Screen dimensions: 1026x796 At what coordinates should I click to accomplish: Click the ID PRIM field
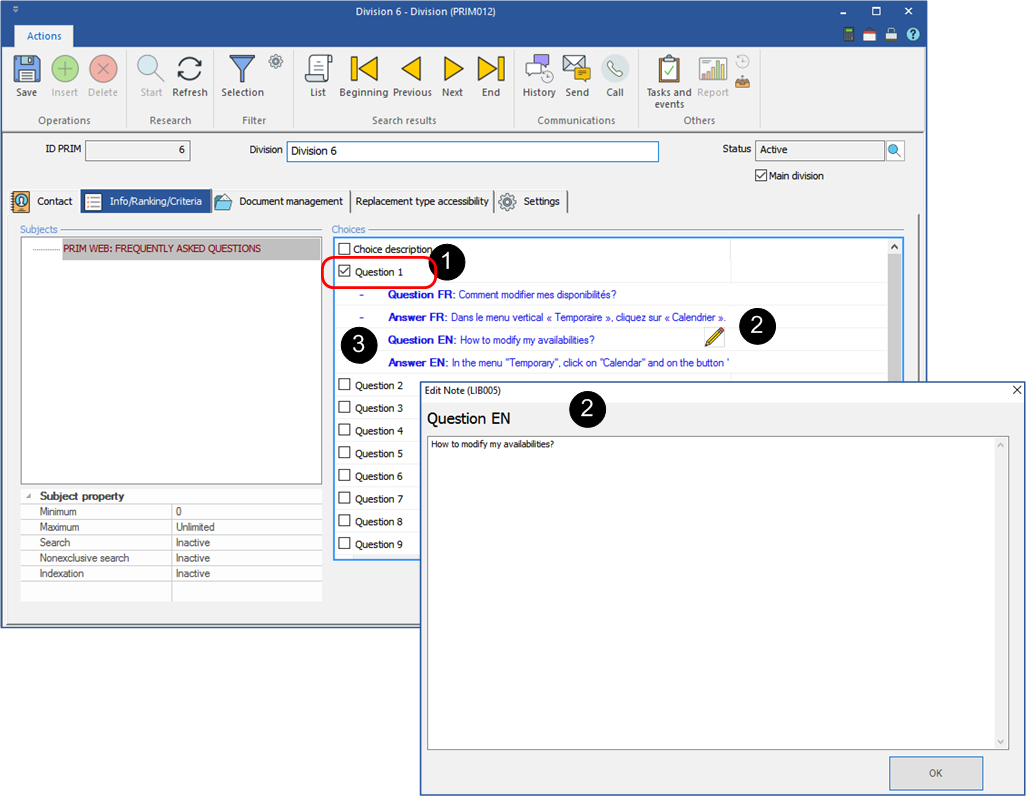coord(137,151)
